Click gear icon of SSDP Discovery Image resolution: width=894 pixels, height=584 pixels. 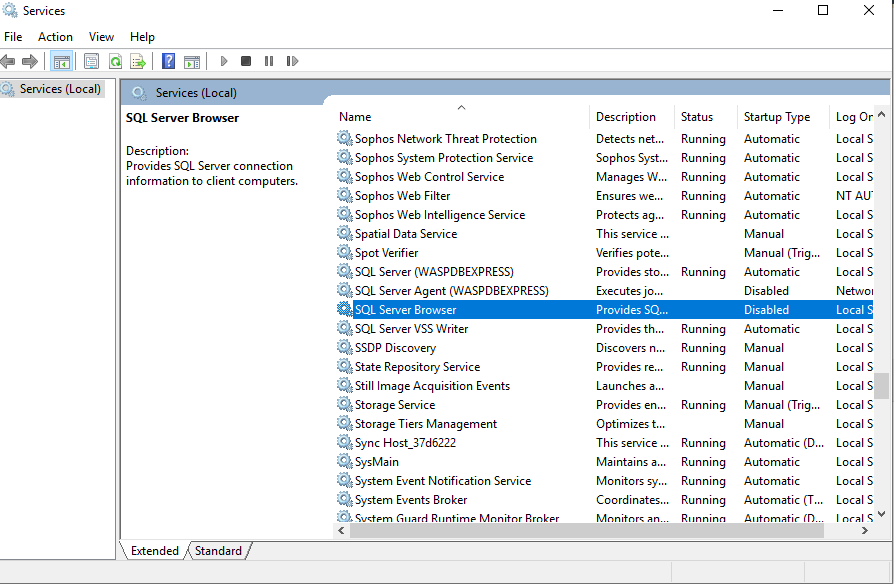tap(344, 347)
